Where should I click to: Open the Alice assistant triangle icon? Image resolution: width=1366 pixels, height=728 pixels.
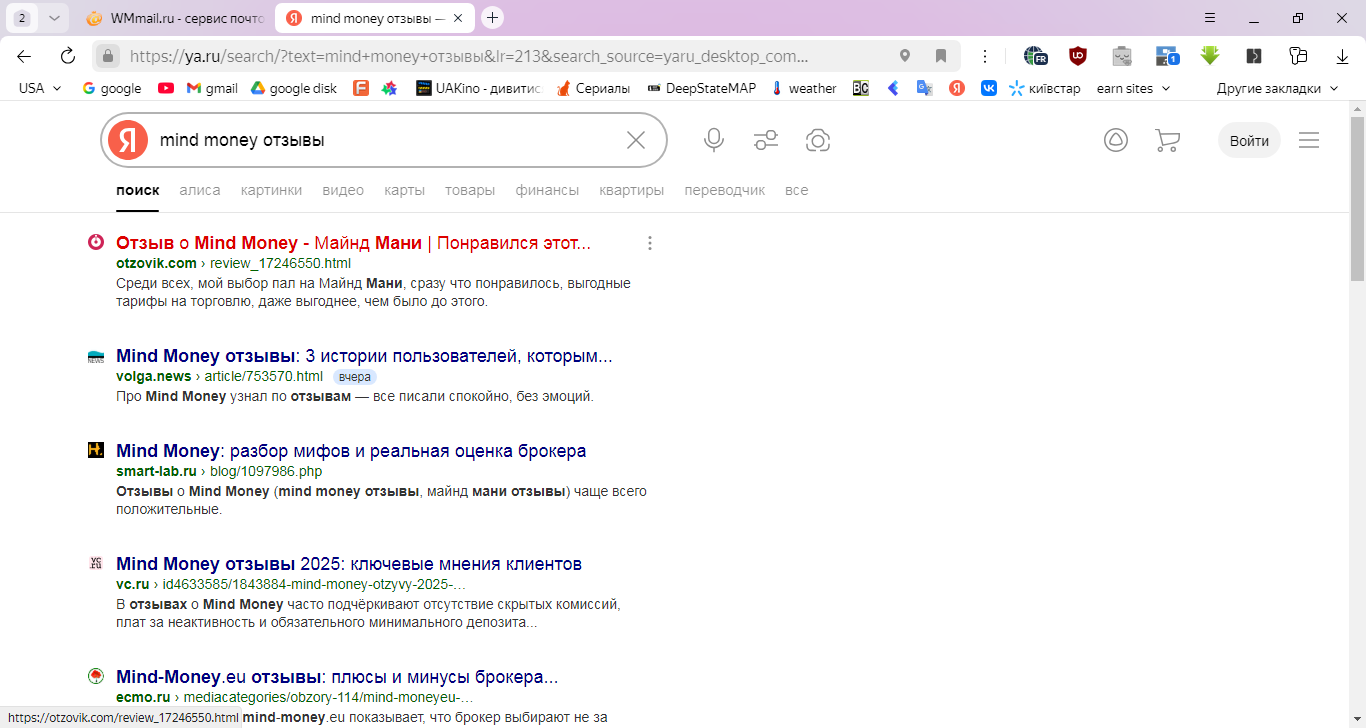pyautogui.click(x=1116, y=140)
